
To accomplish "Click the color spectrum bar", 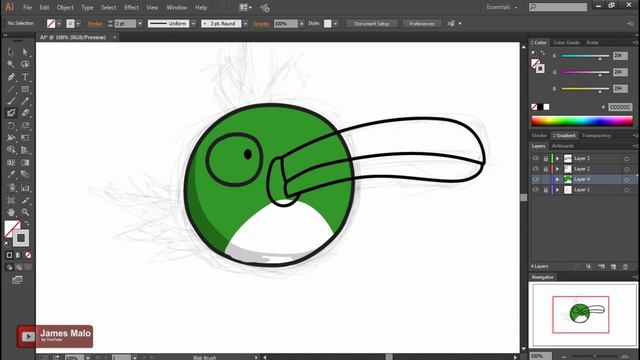I will [582, 121].
